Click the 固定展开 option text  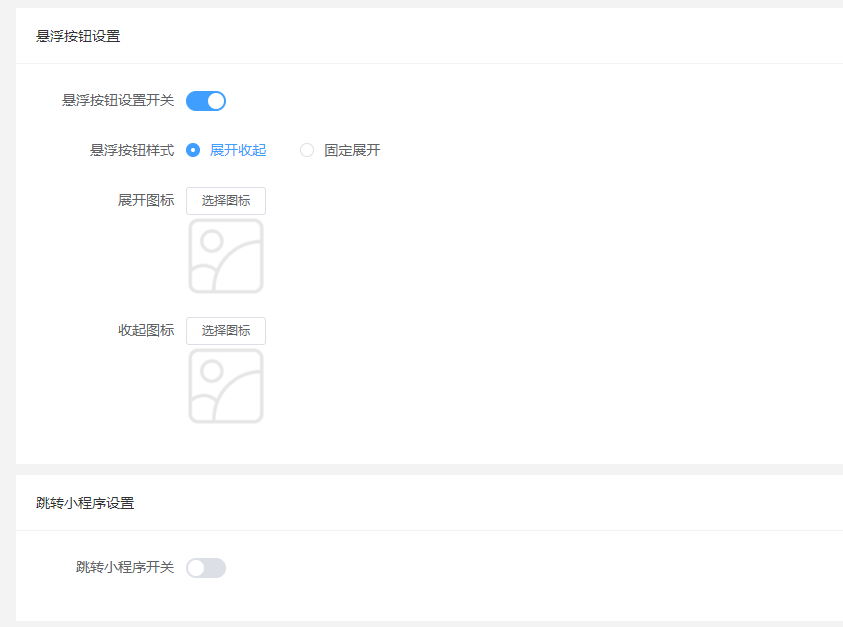(x=352, y=150)
